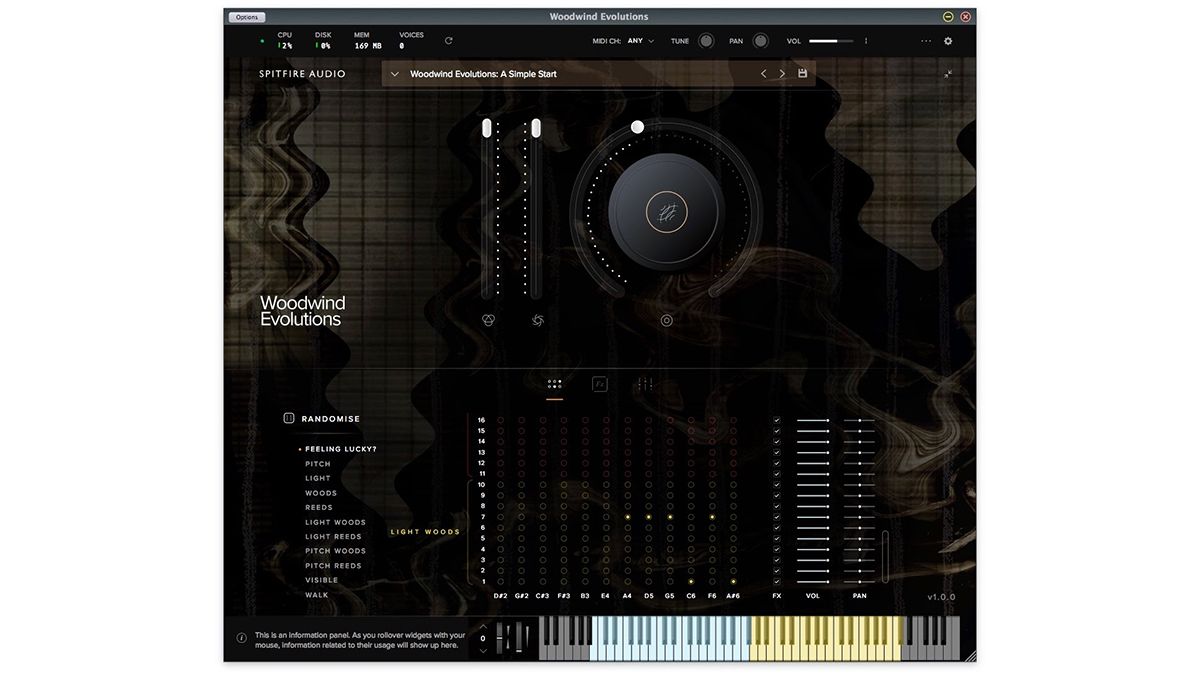Open the mixer faders page icon
This screenshot has width=1200, height=675.
click(645, 384)
